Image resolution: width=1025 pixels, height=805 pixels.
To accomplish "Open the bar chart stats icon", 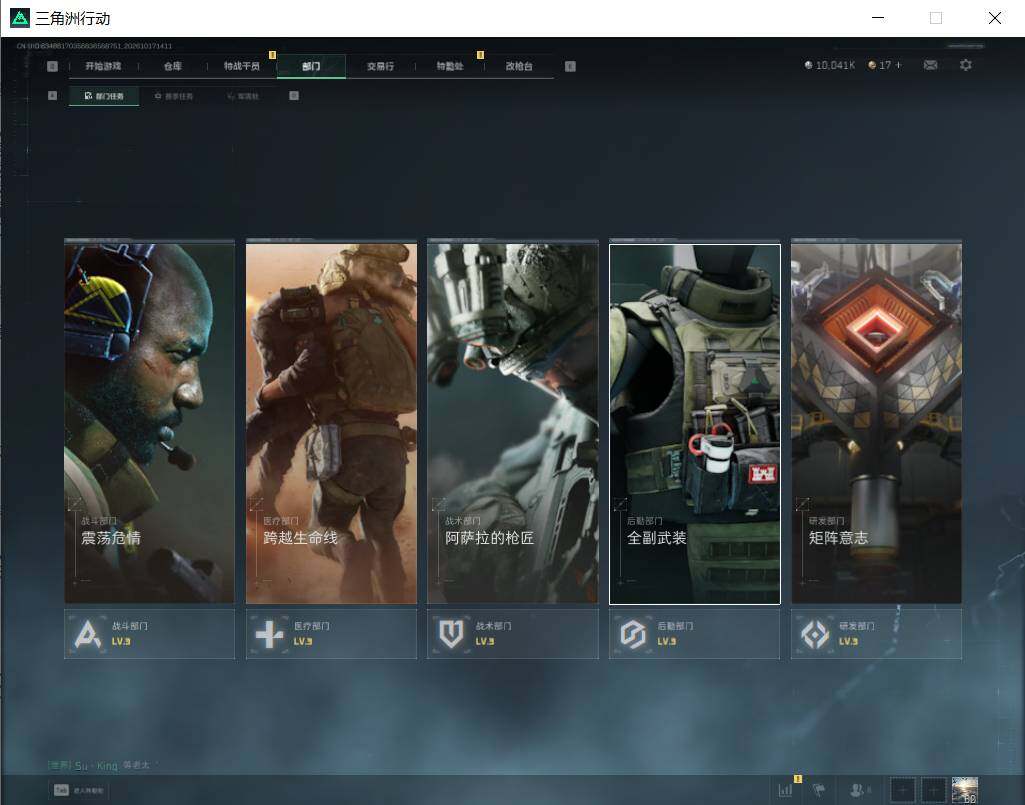I will click(x=785, y=790).
